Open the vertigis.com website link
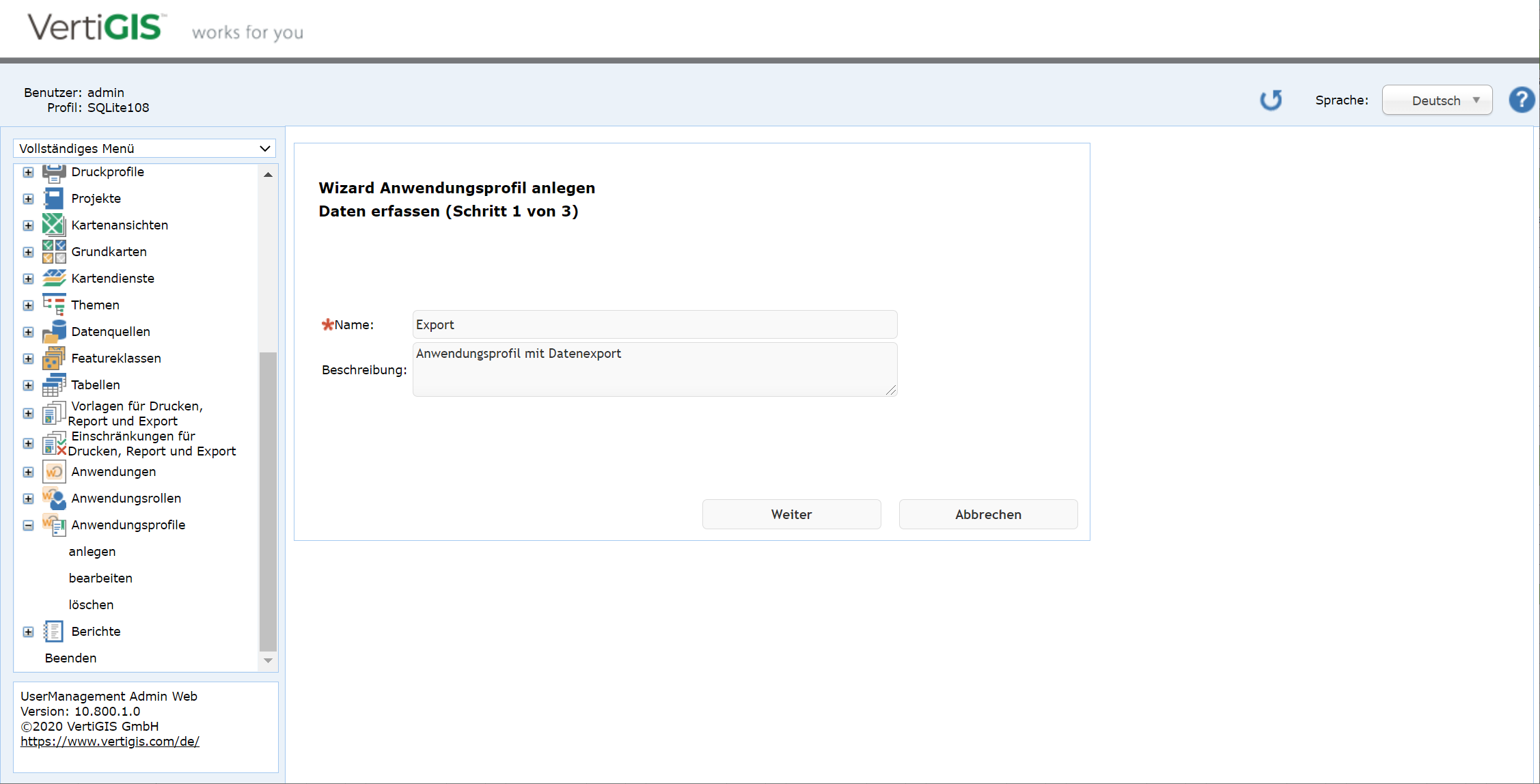 click(x=109, y=741)
